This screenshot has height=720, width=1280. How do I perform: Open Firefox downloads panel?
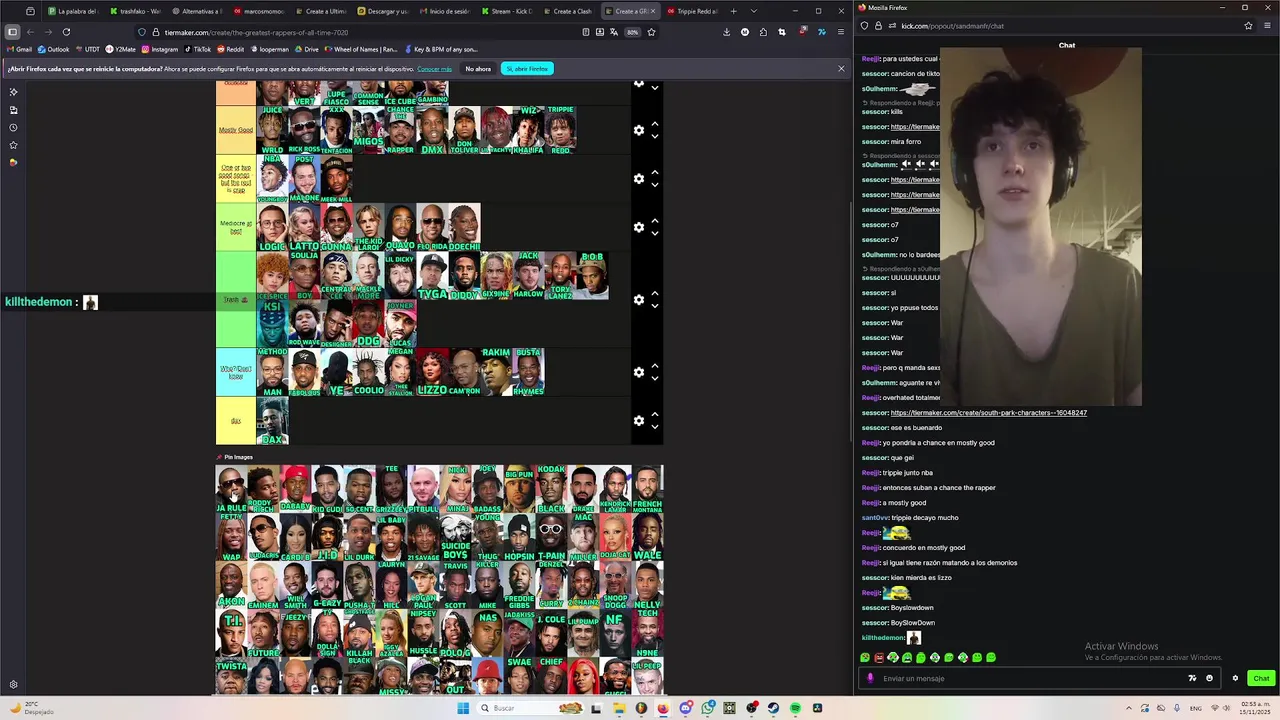pyautogui.click(x=727, y=32)
